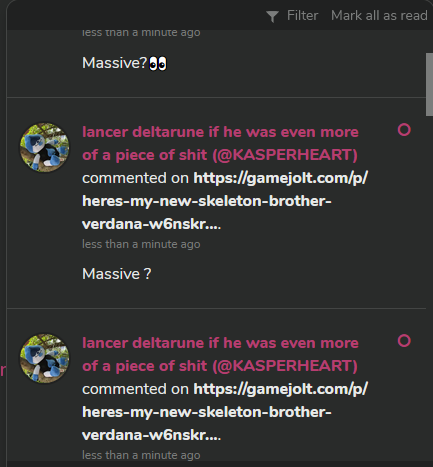Open the 'Massive ?' comment in middle notification

tap(117, 274)
